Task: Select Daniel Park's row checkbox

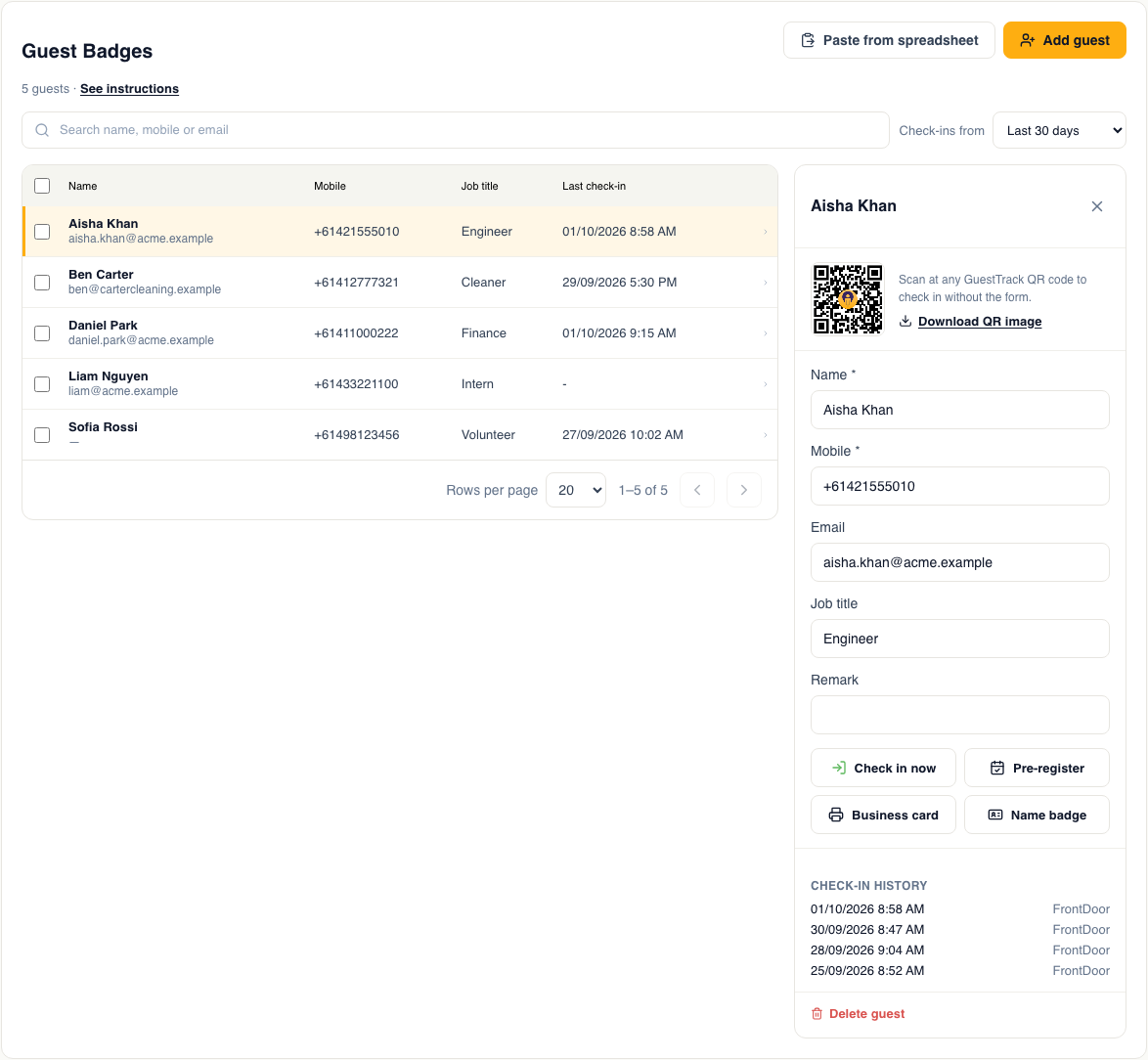Action: coord(42,333)
